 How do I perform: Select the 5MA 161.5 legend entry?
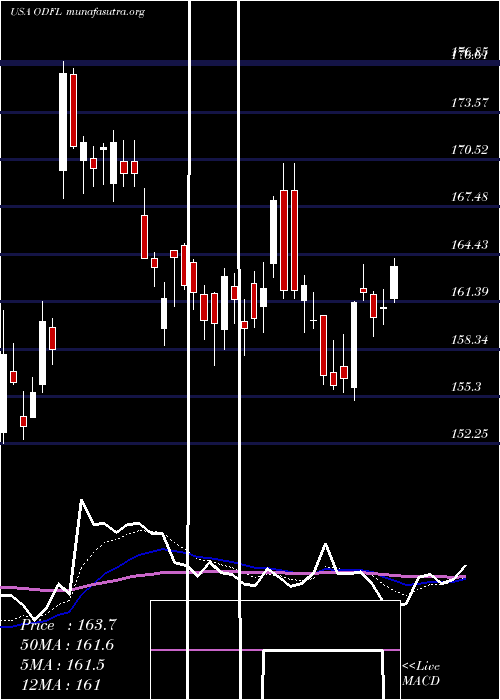(62, 664)
